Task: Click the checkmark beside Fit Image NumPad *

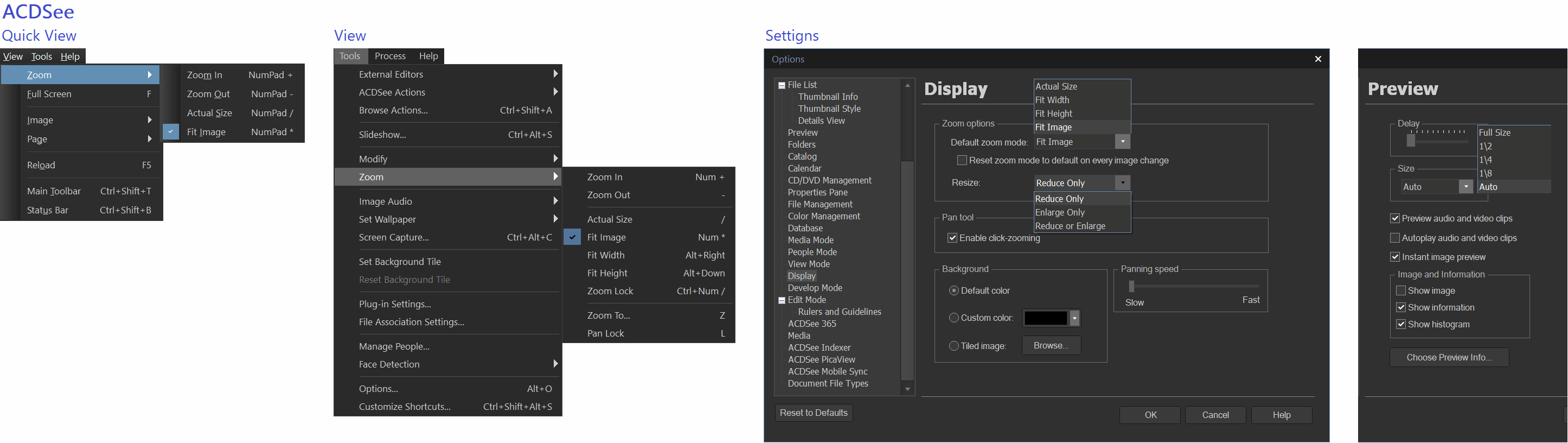Action: 171,132
